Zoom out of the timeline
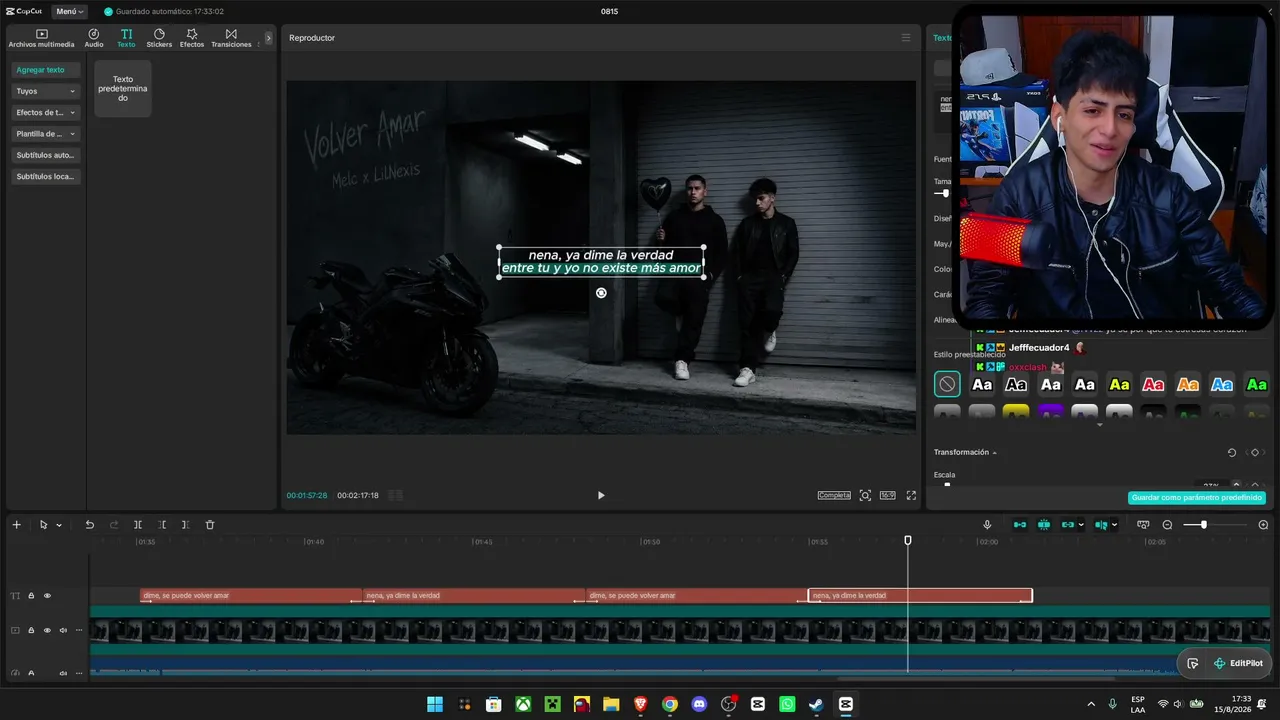The height and width of the screenshot is (720, 1280). 1167,525
